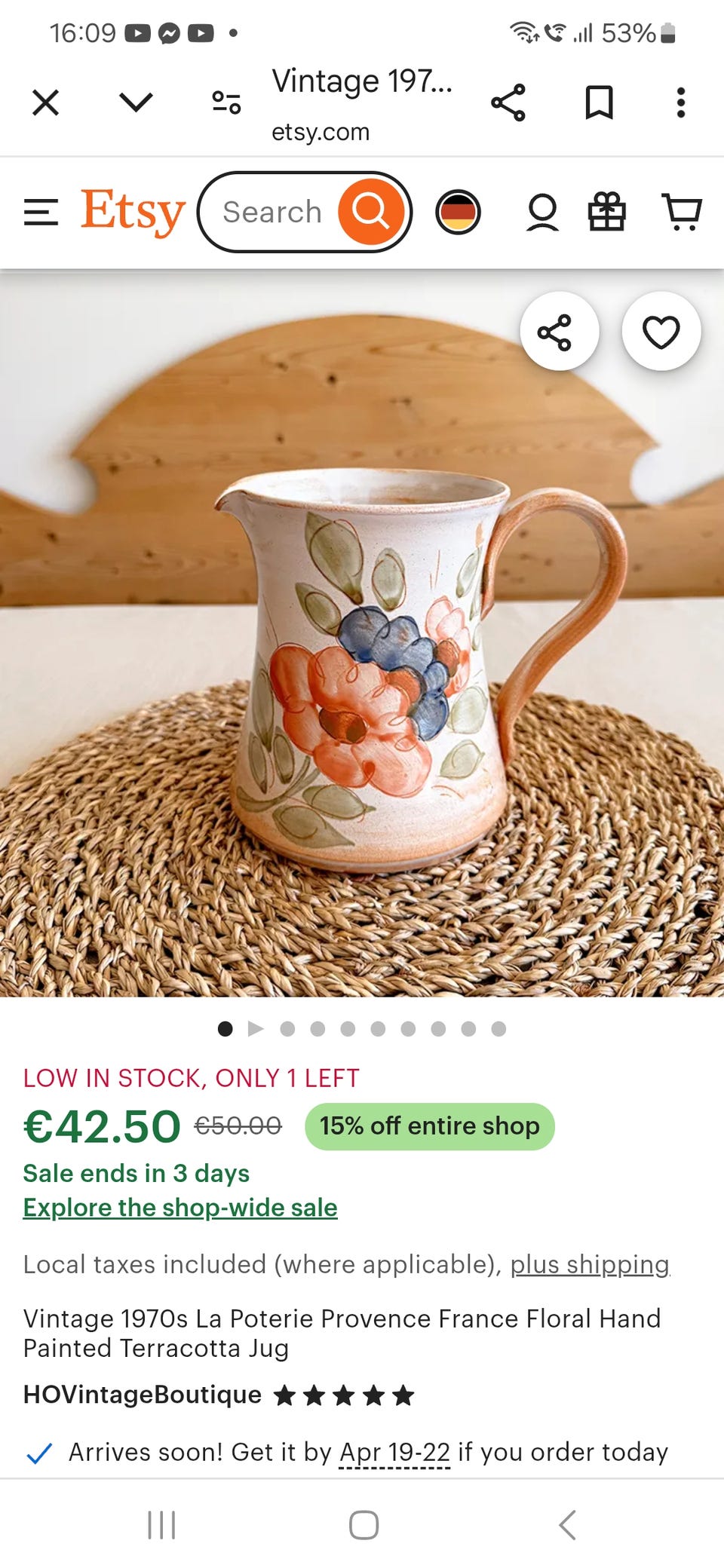Screen dimensions: 724x1568
Task: Open the shopping cart
Action: [x=682, y=212]
